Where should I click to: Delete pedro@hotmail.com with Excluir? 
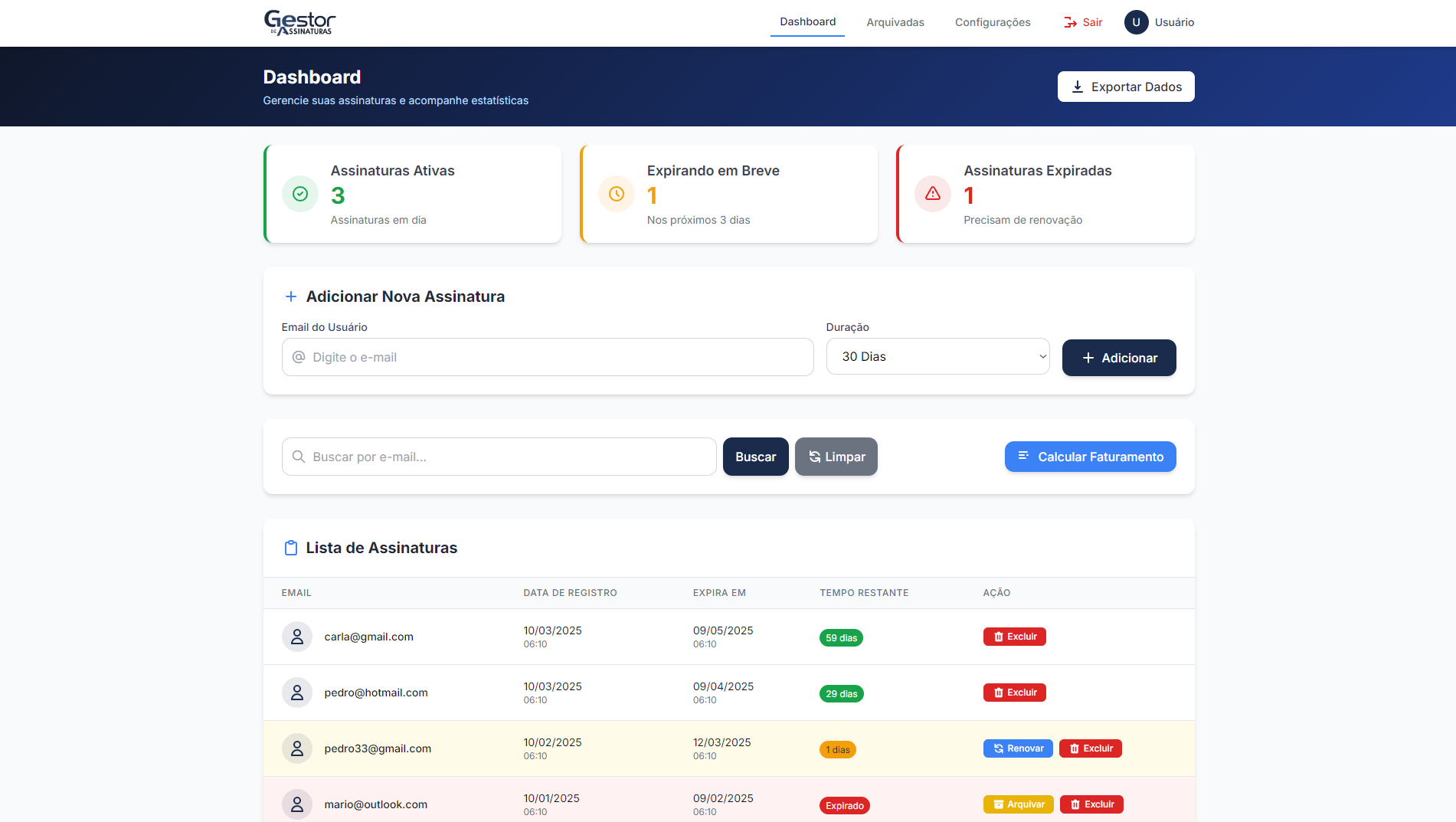[x=1014, y=693]
